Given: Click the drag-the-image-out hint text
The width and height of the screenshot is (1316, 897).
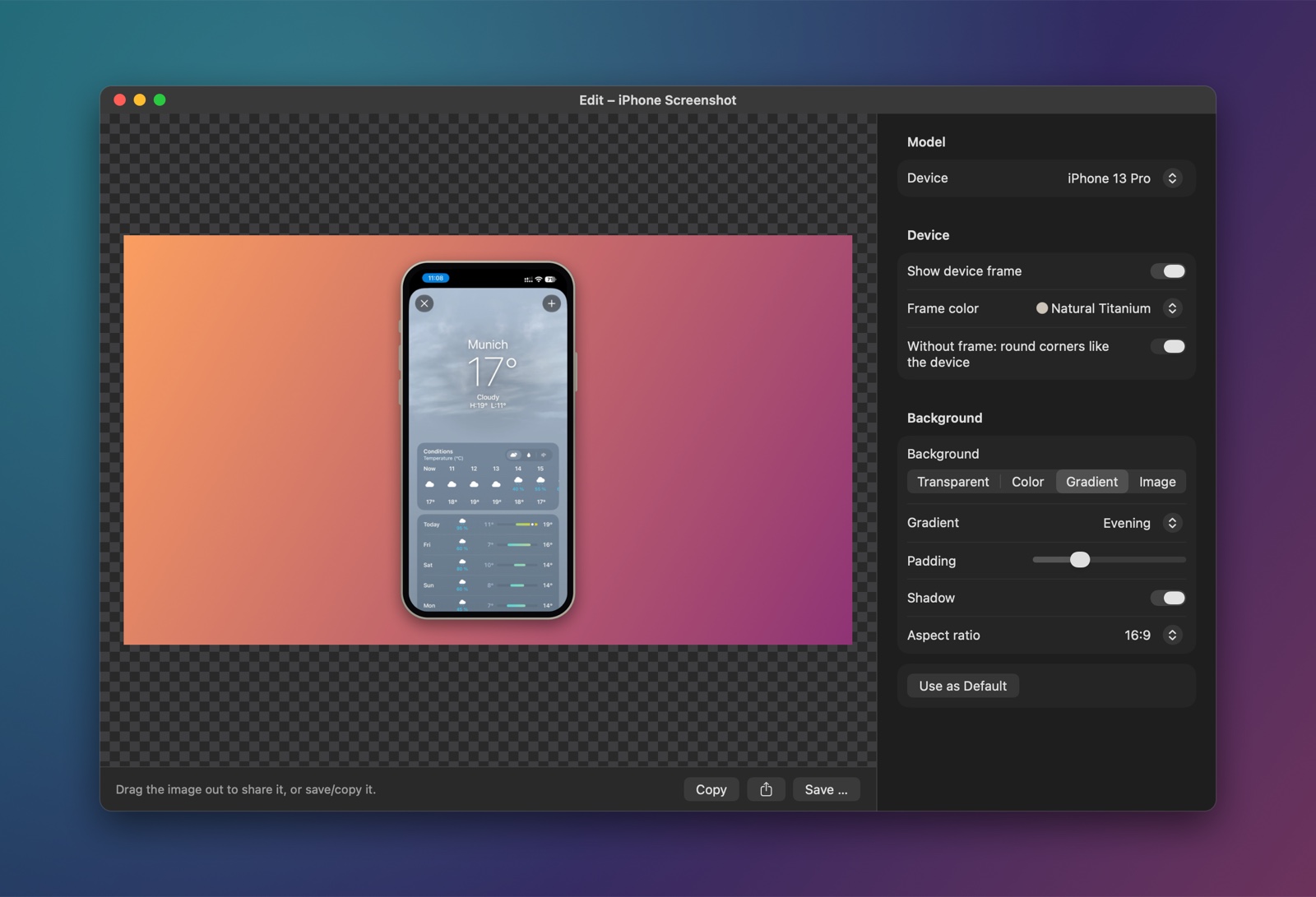Looking at the screenshot, I should tap(246, 789).
